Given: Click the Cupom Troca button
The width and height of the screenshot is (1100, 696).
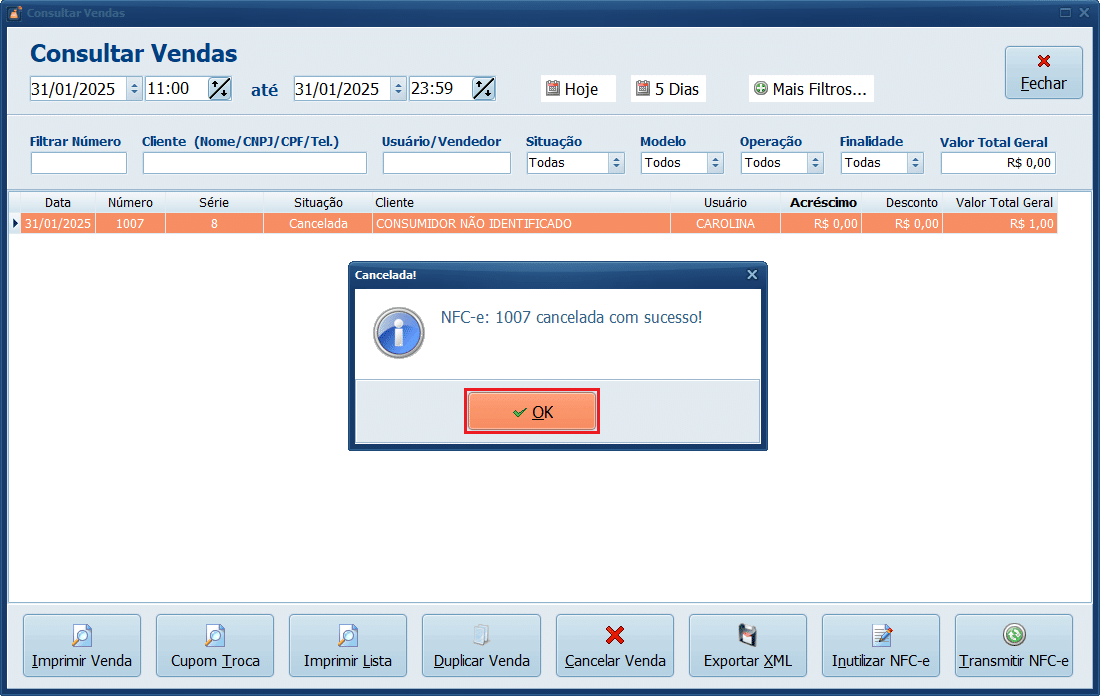Looking at the screenshot, I should [x=215, y=645].
